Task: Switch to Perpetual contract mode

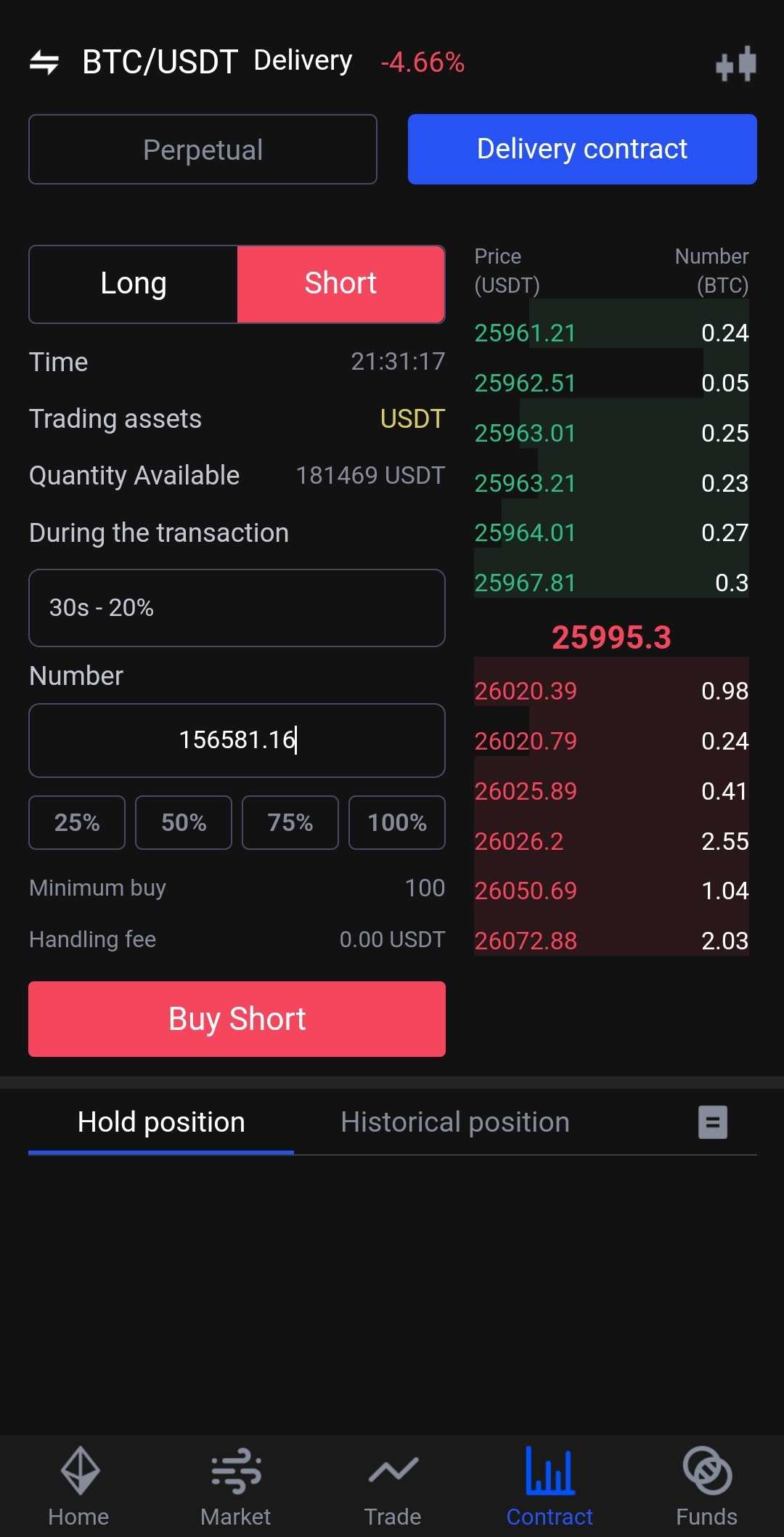Action: click(203, 150)
